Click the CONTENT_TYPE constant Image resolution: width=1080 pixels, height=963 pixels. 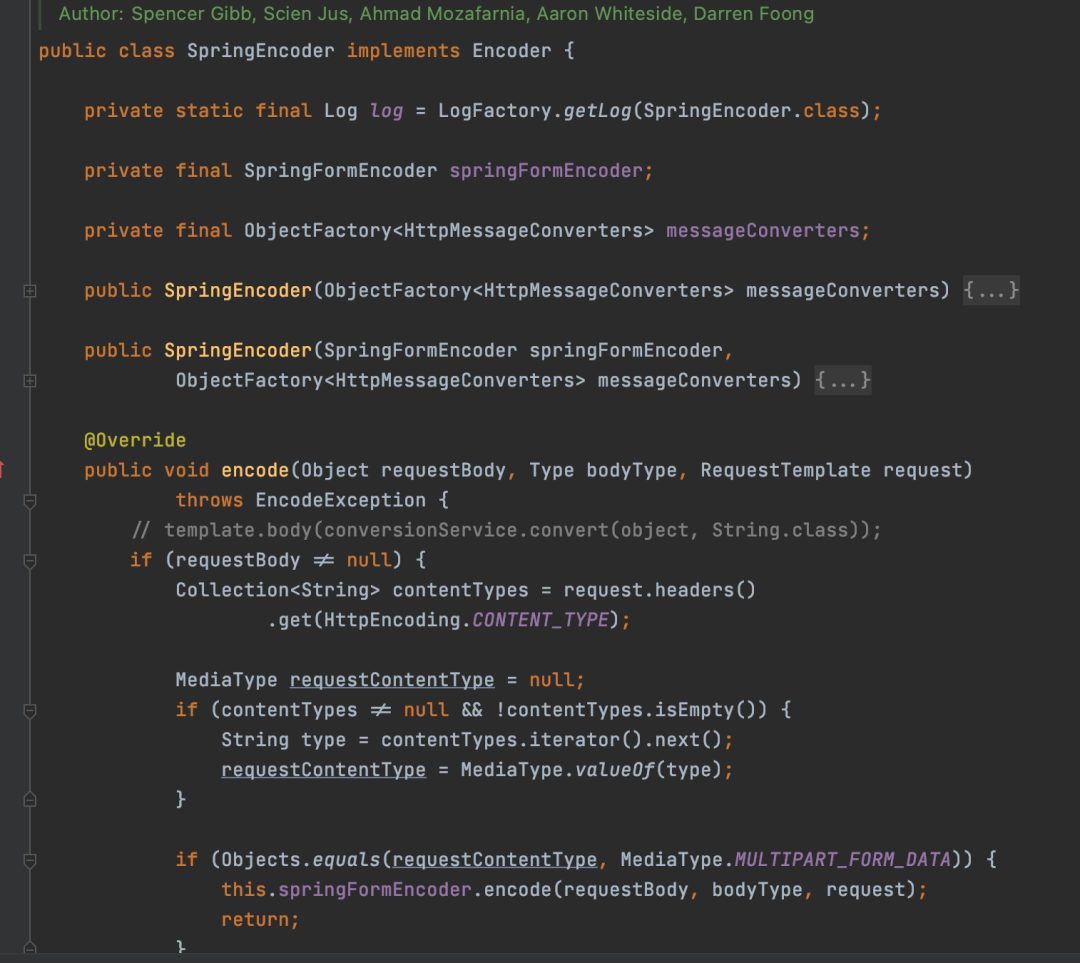[x=541, y=620]
